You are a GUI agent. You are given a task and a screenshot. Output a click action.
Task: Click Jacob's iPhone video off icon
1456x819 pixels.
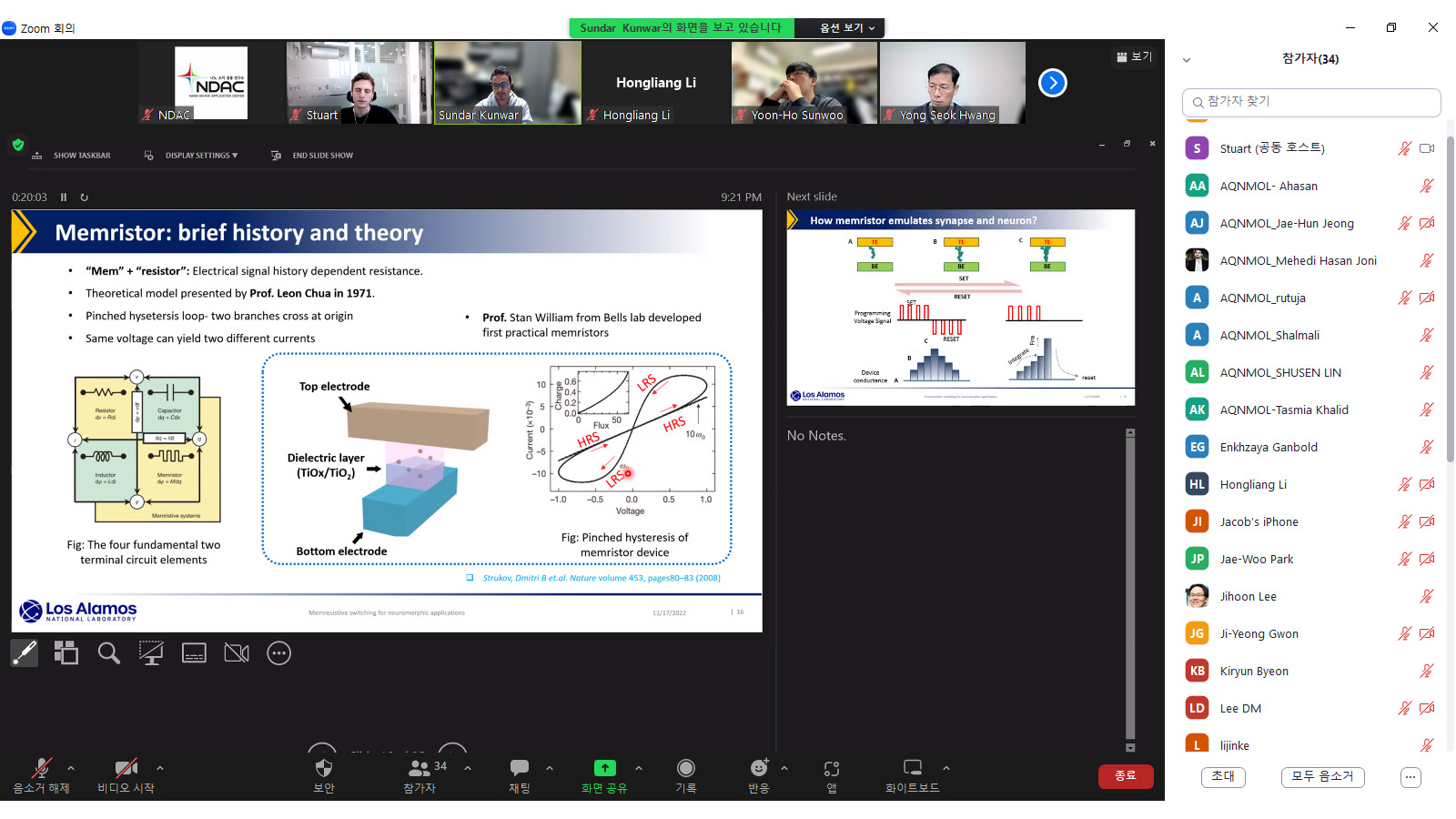(x=1427, y=521)
